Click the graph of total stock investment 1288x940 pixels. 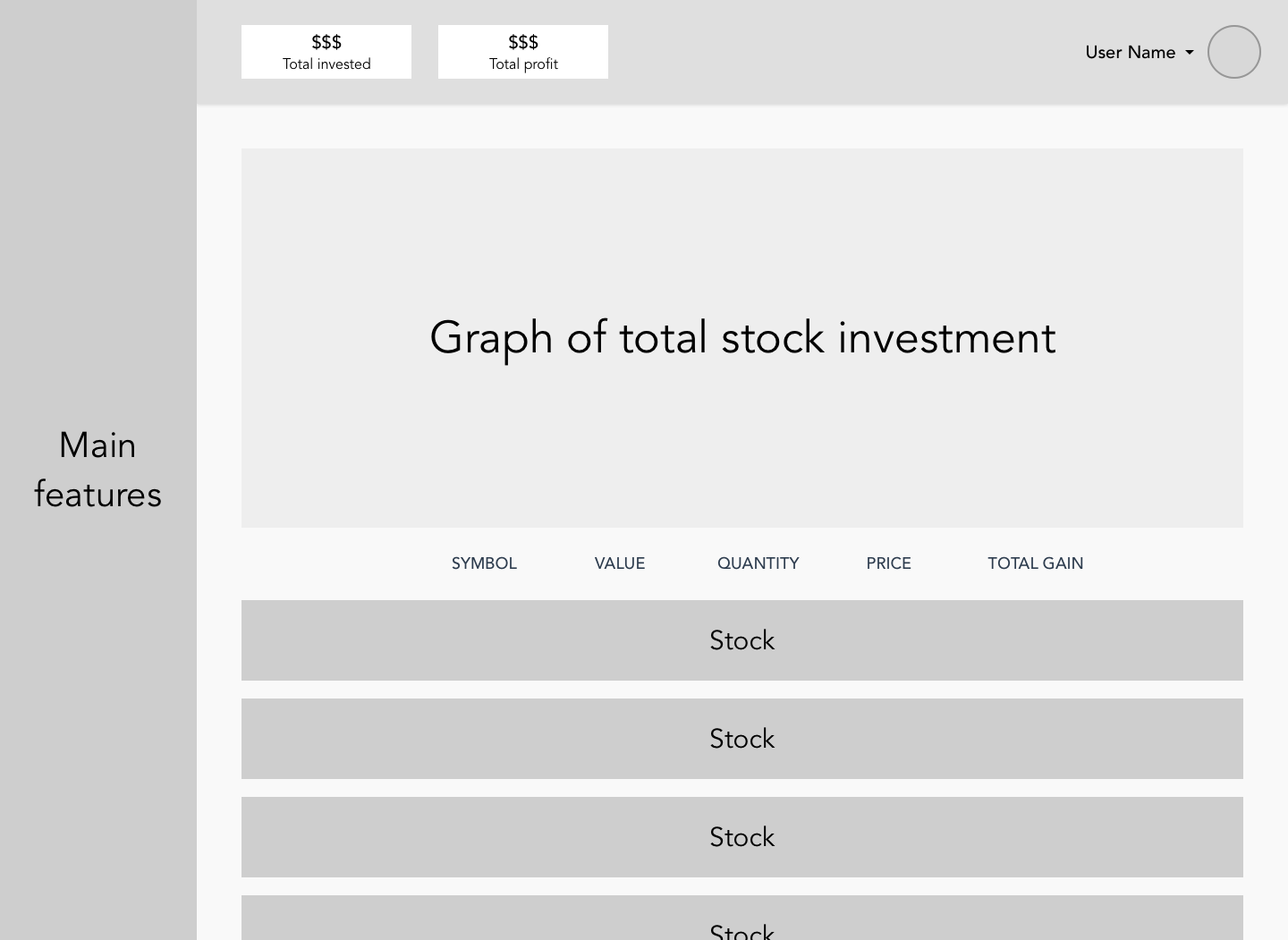tap(741, 338)
